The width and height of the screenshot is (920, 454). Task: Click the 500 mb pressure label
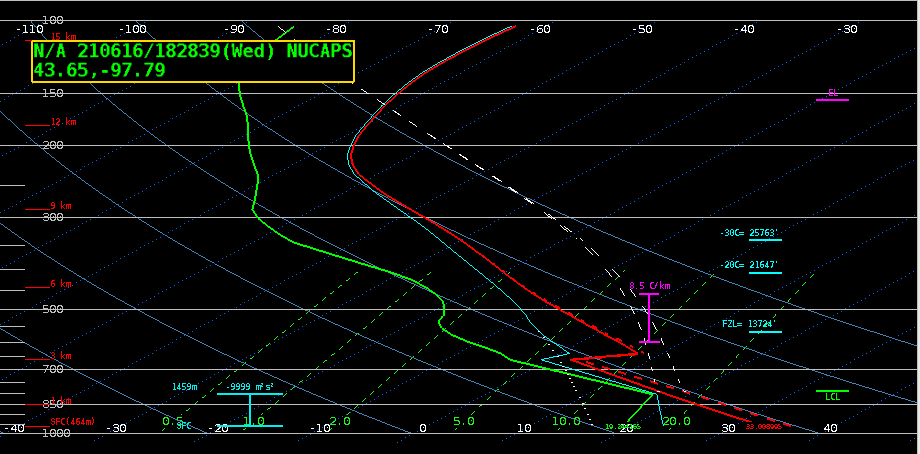point(53,309)
